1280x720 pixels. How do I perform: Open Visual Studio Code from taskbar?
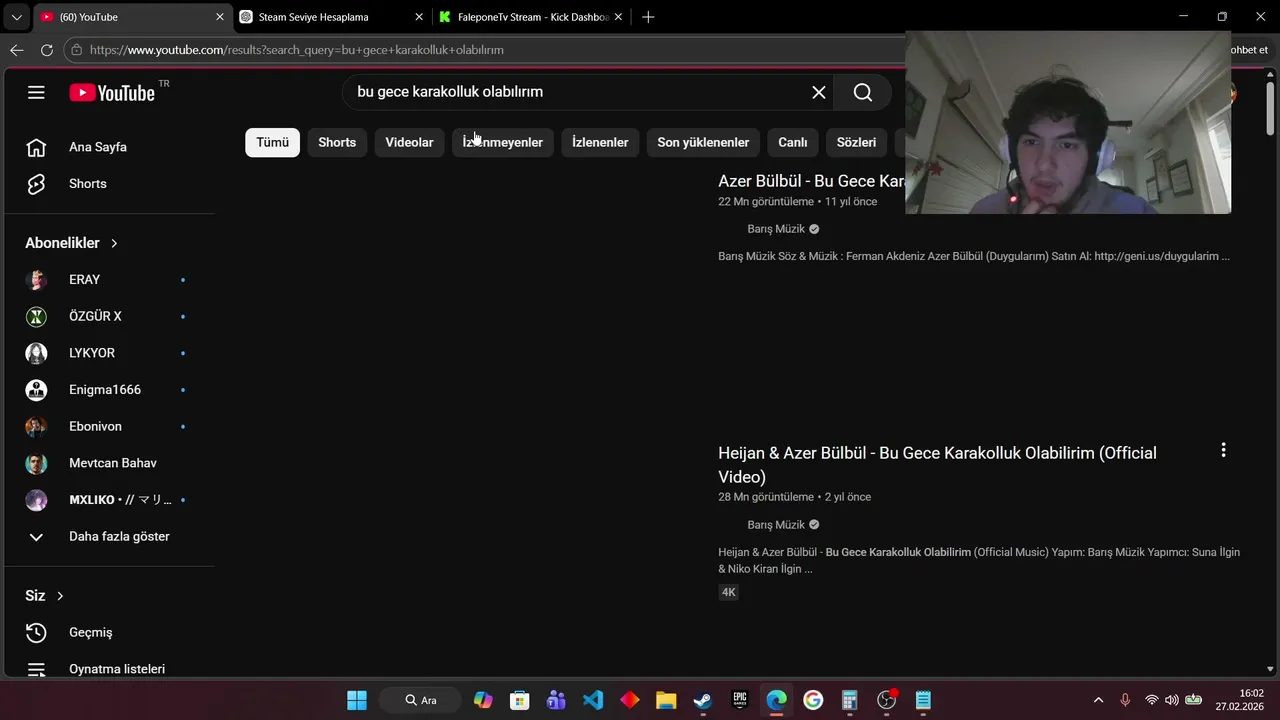coord(593,700)
